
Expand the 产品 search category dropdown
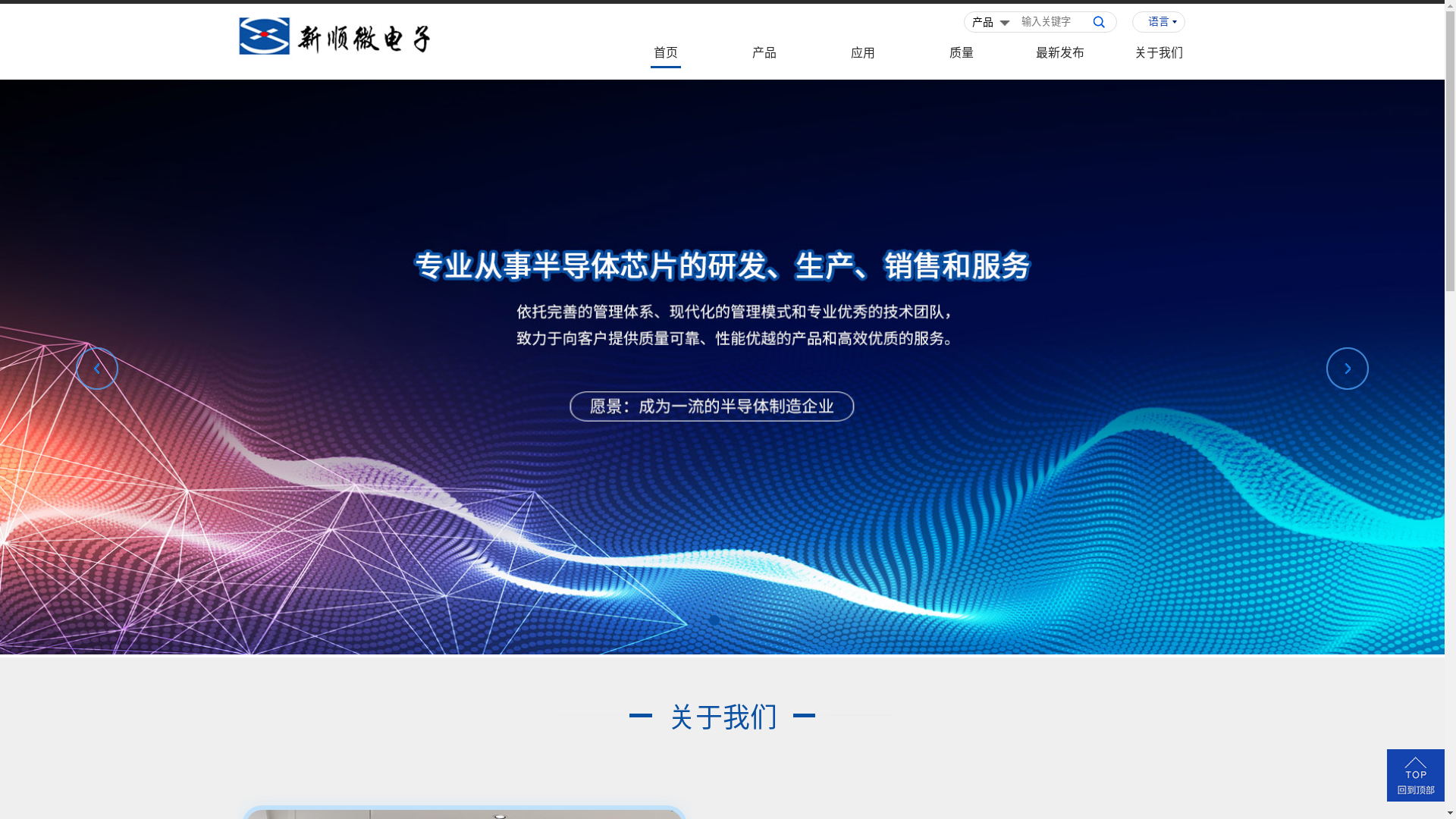990,23
